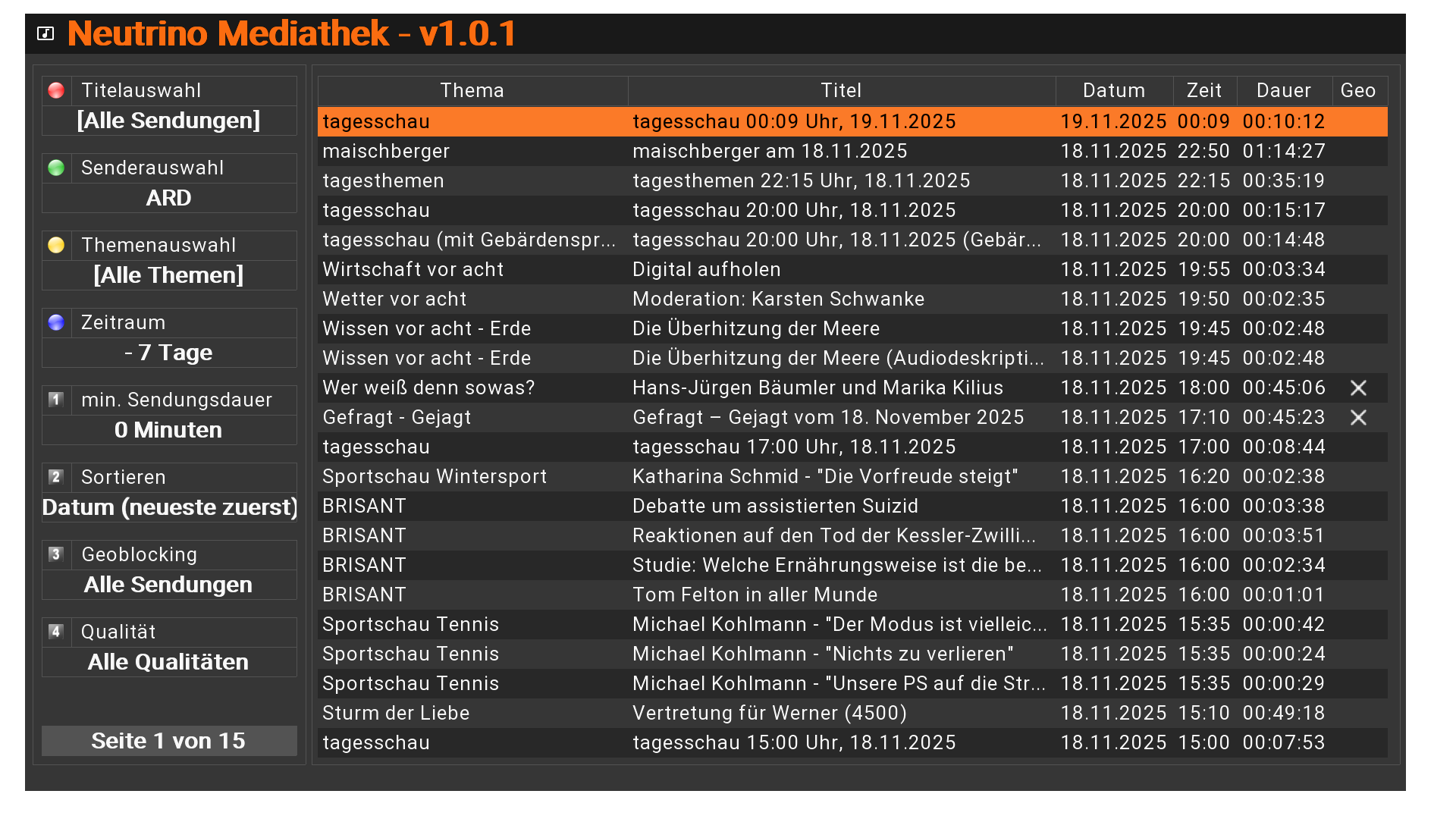This screenshot has width=1456, height=819.
Task: Select the Dauer column header
Action: click(1283, 91)
